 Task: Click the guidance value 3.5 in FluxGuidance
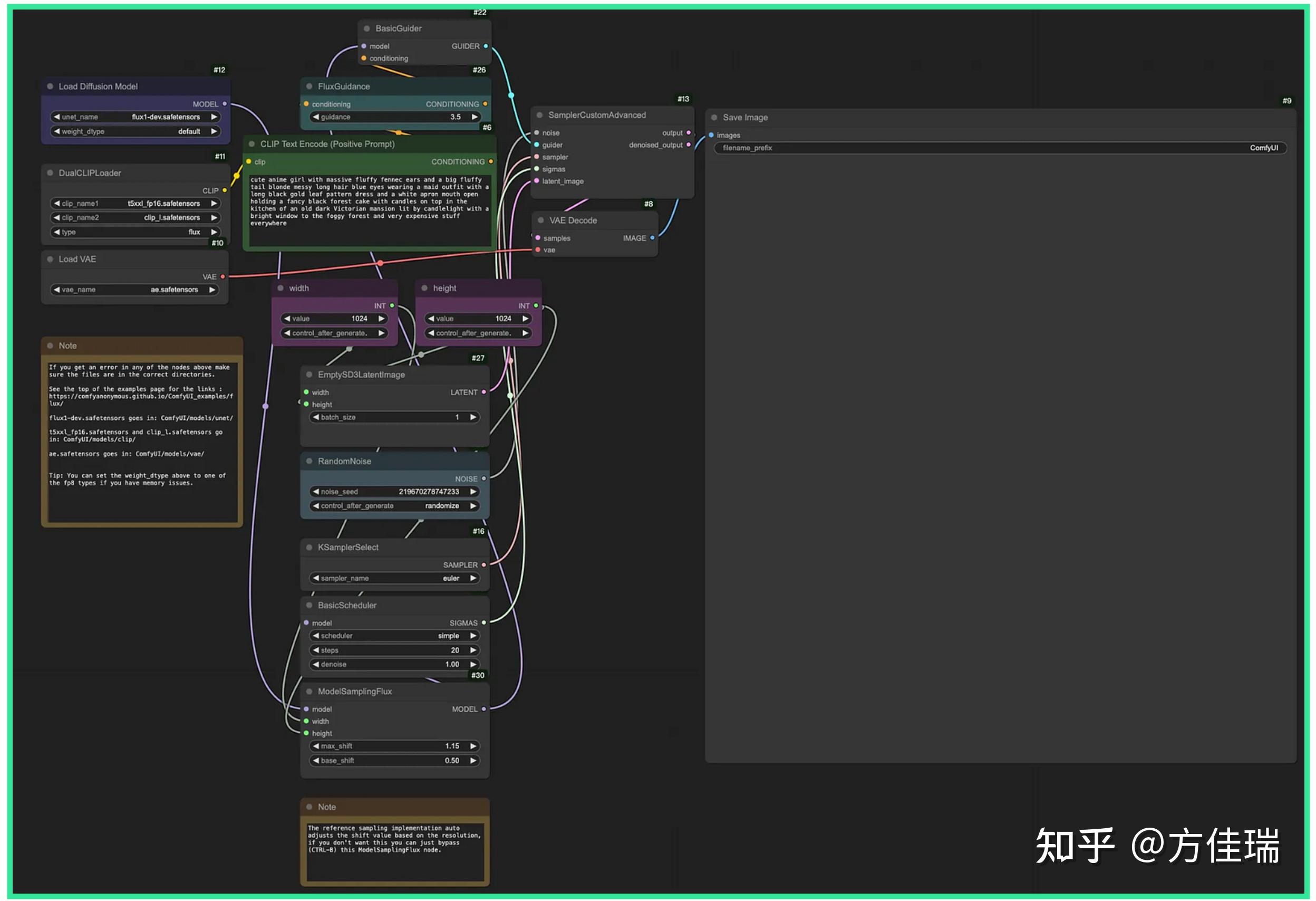[x=456, y=117]
